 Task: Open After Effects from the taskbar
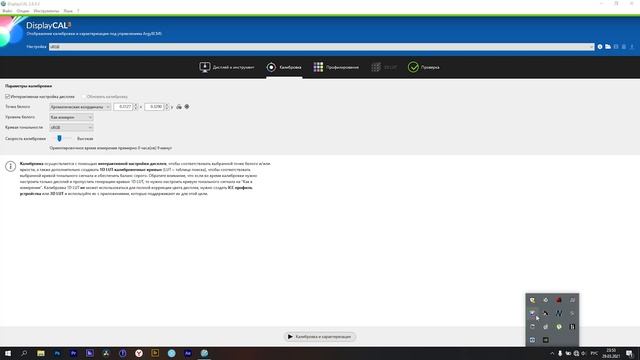click(x=188, y=353)
